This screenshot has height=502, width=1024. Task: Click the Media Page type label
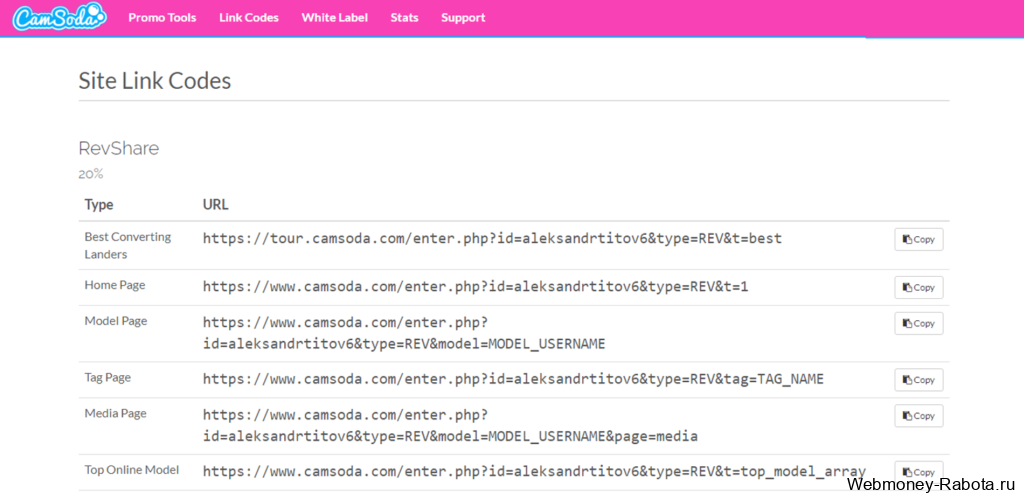tap(116, 413)
